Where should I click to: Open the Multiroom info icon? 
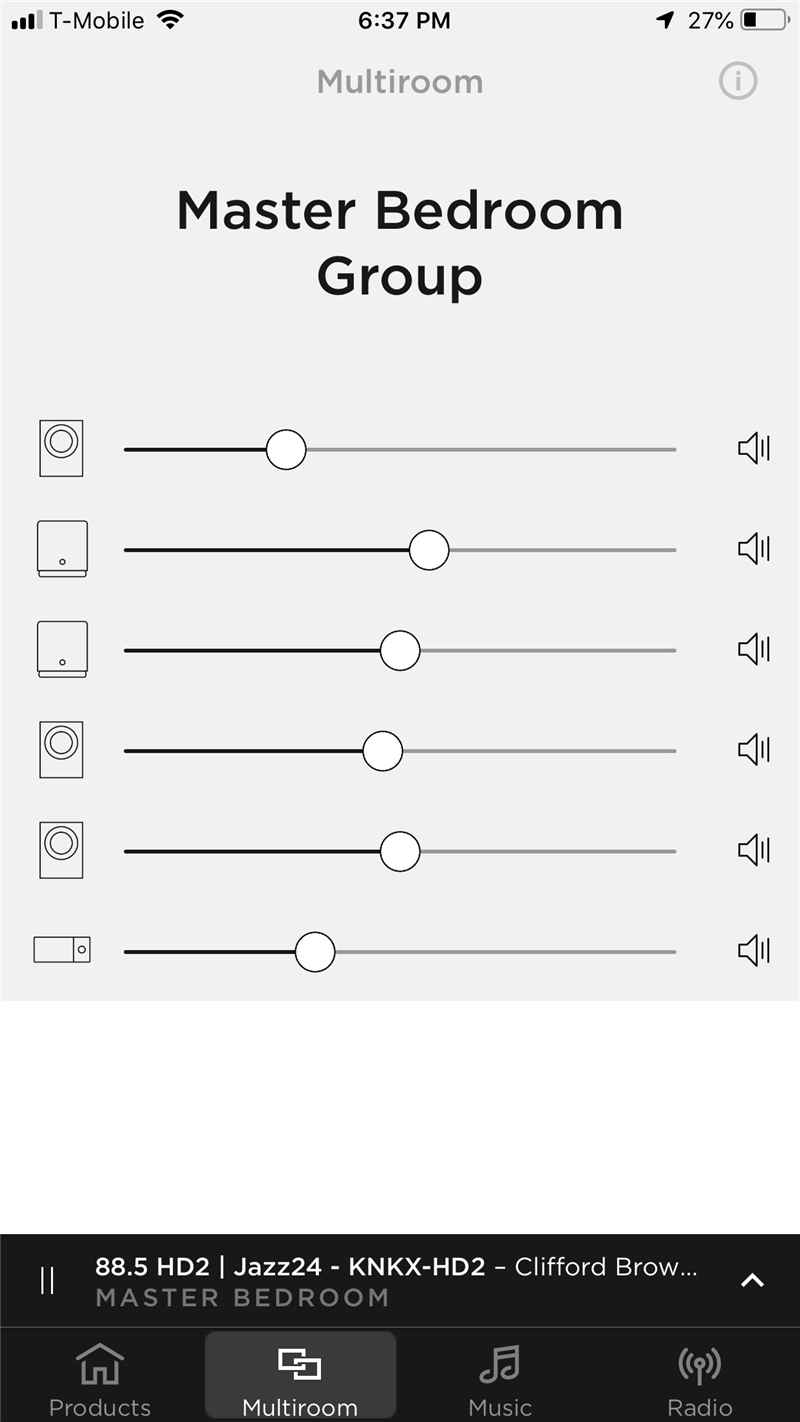pos(738,81)
